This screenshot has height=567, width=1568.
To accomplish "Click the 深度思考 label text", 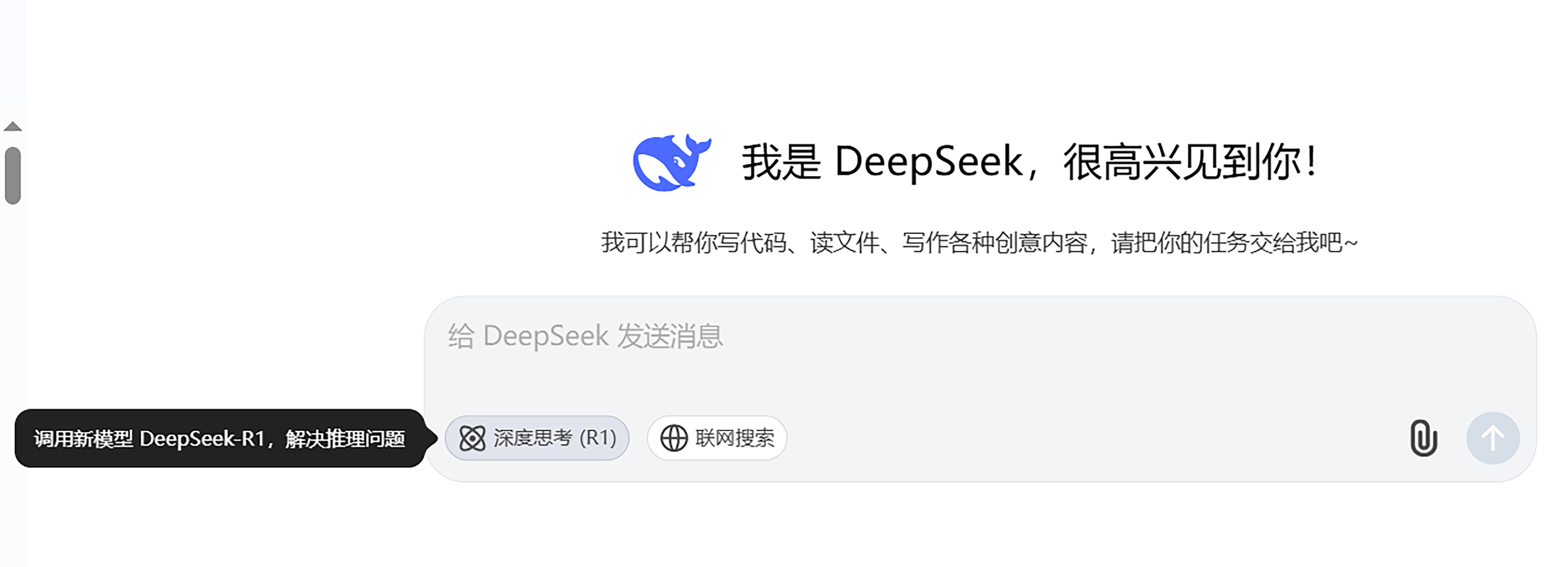I will tap(532, 438).
